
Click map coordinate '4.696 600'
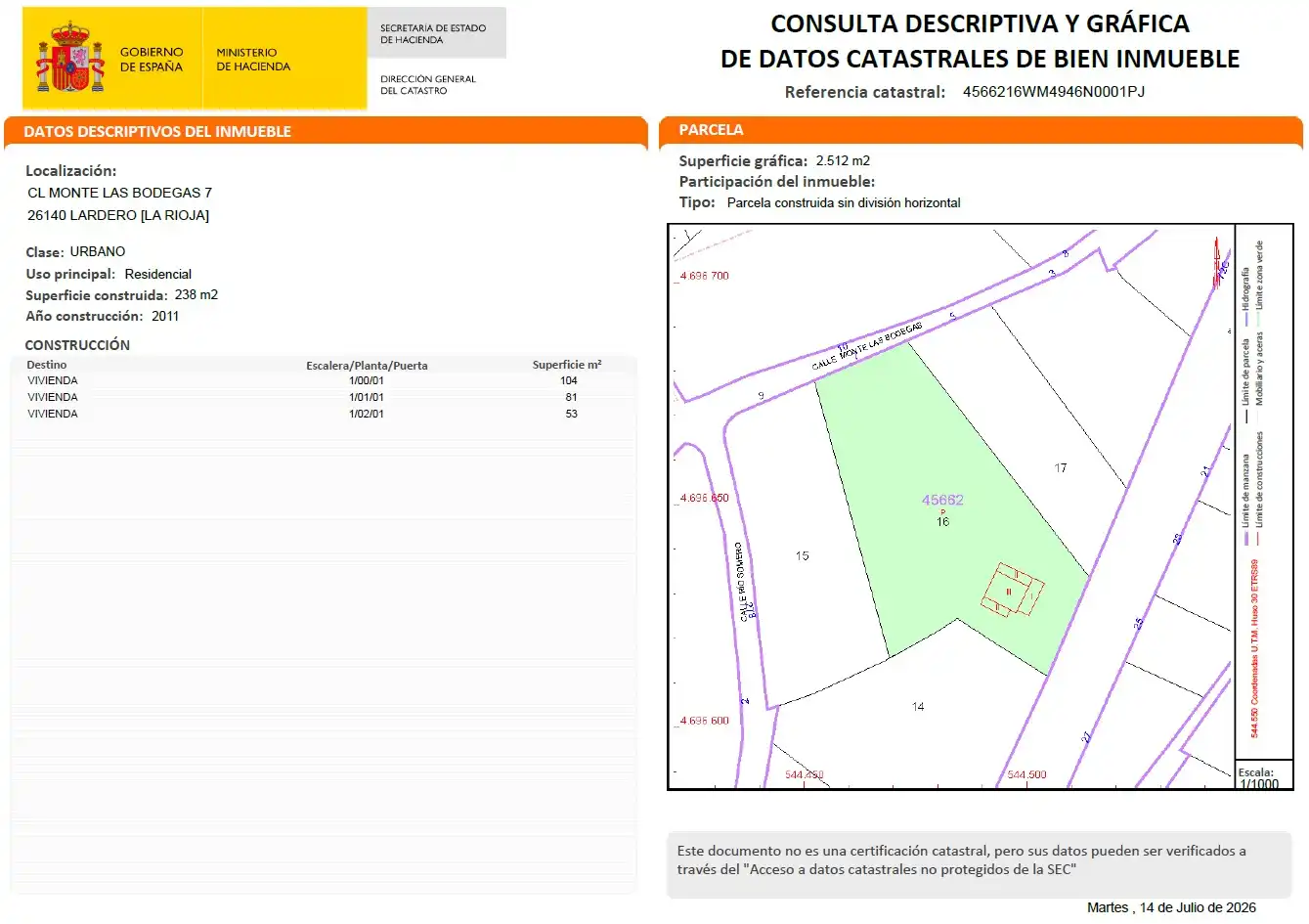coord(704,721)
